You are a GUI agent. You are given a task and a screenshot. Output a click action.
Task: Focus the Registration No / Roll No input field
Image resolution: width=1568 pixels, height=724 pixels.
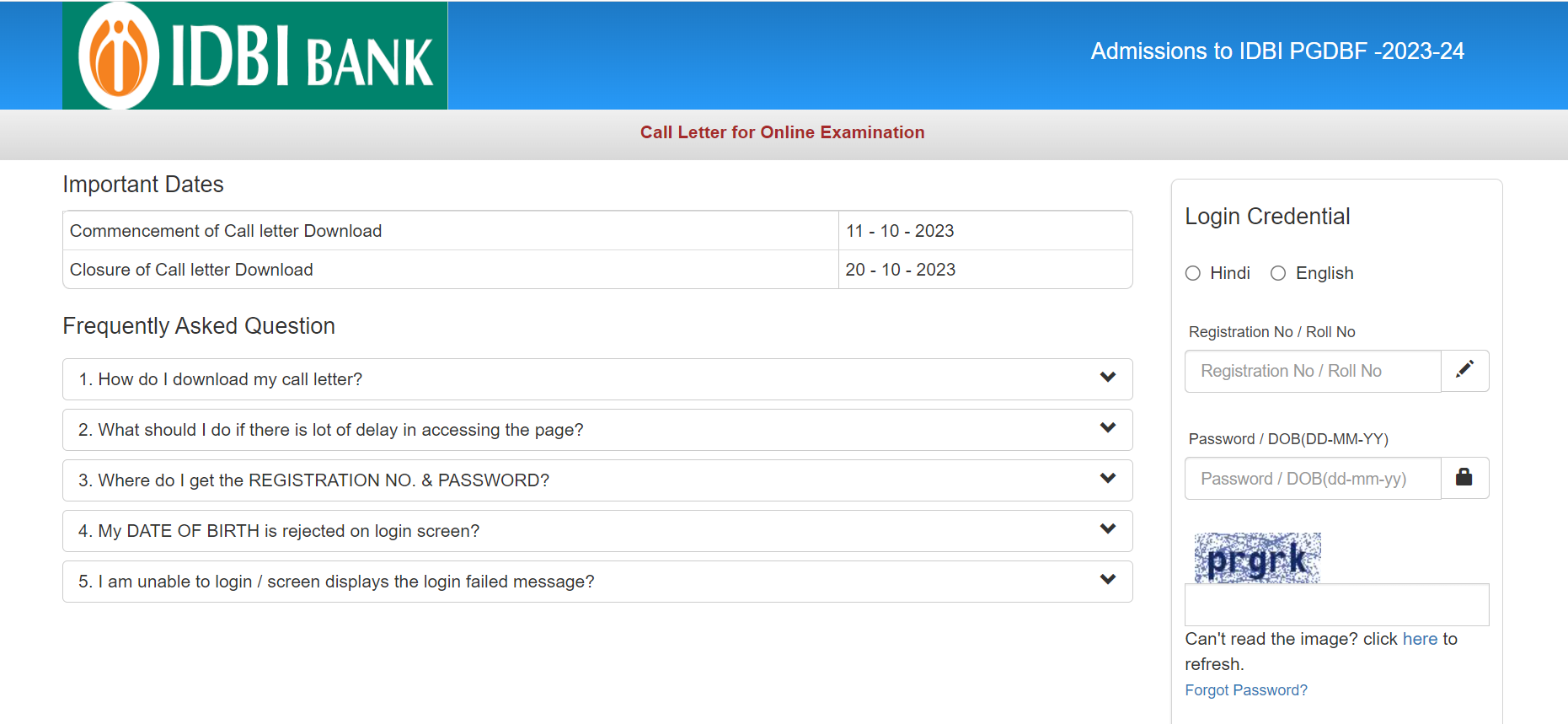(1313, 371)
